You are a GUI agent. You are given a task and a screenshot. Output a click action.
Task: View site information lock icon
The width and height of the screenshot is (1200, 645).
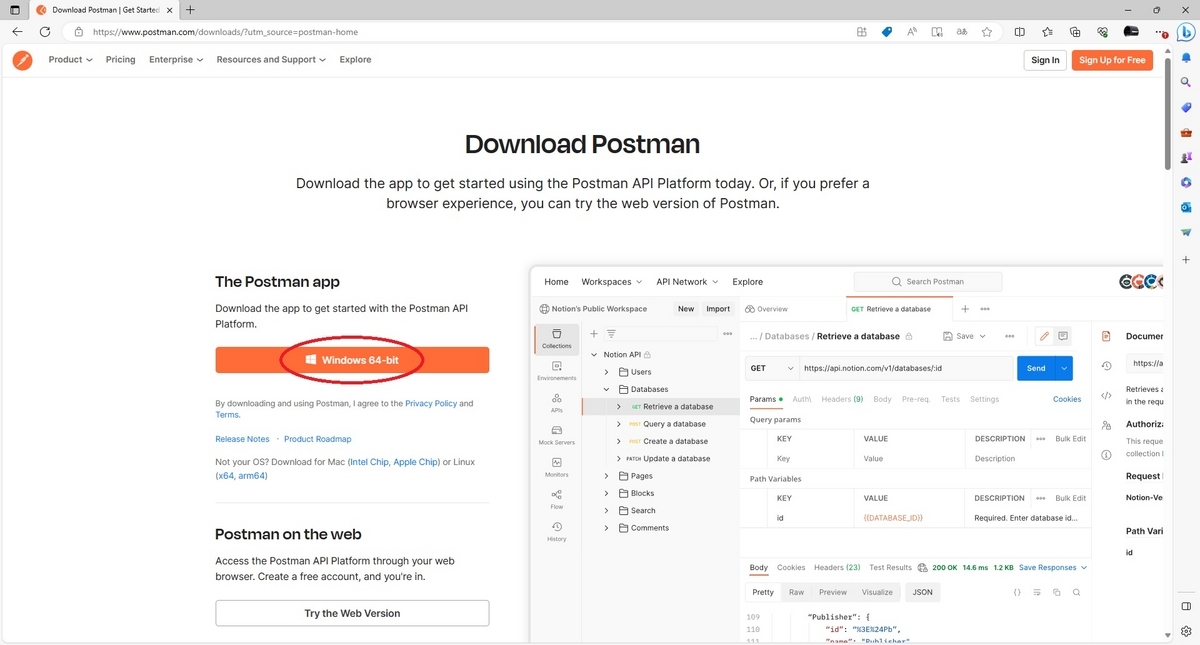click(79, 32)
